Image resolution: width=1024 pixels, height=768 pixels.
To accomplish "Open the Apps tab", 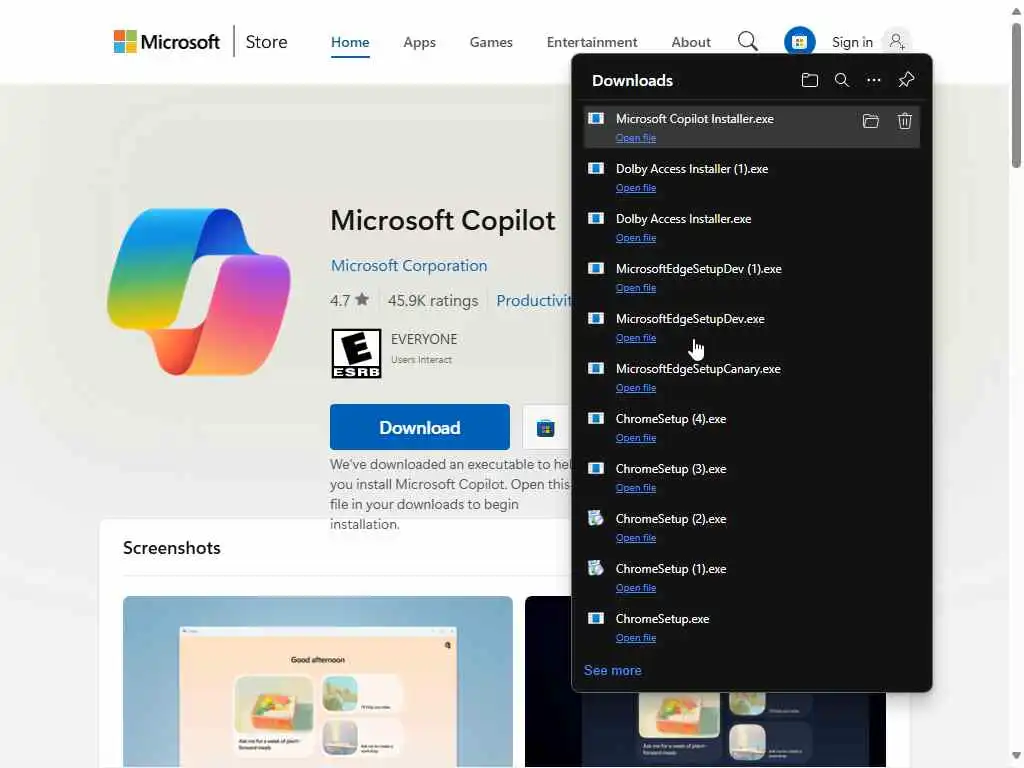I will pyautogui.click(x=419, y=42).
